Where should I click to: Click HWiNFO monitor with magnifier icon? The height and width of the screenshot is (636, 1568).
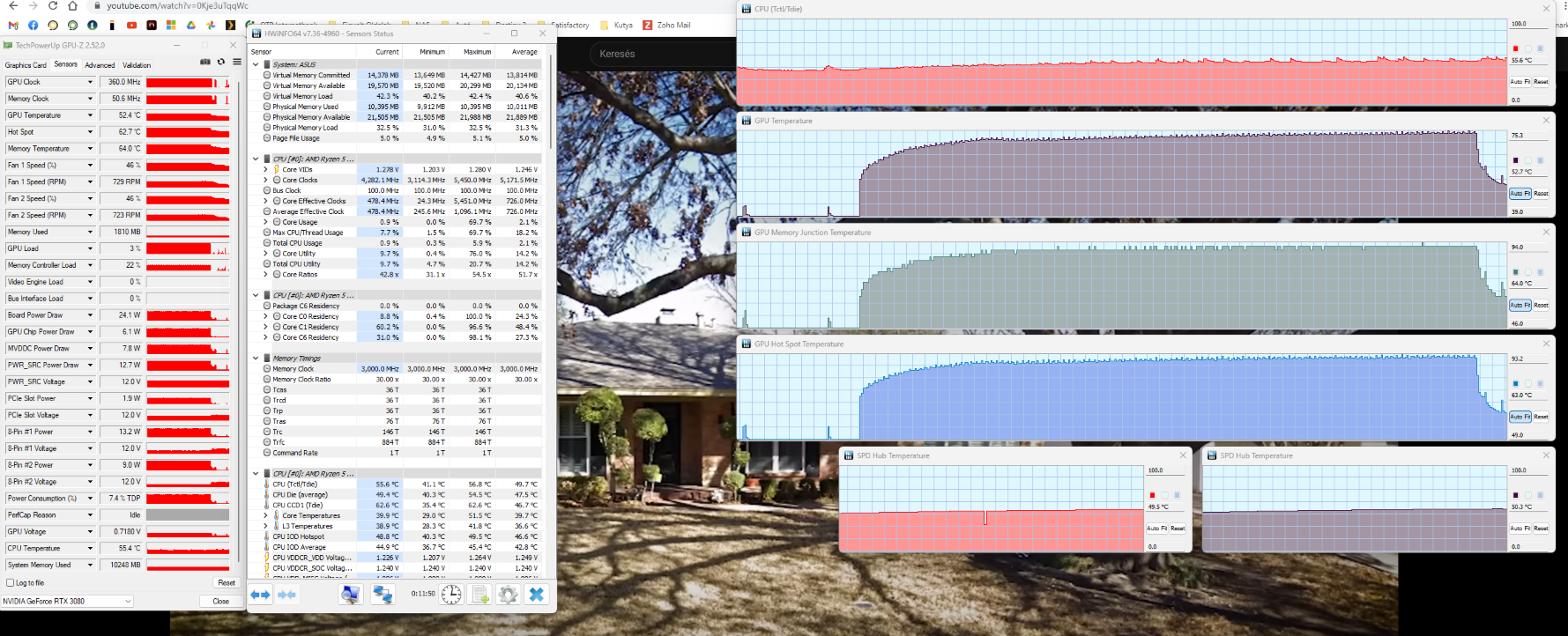coord(351,595)
